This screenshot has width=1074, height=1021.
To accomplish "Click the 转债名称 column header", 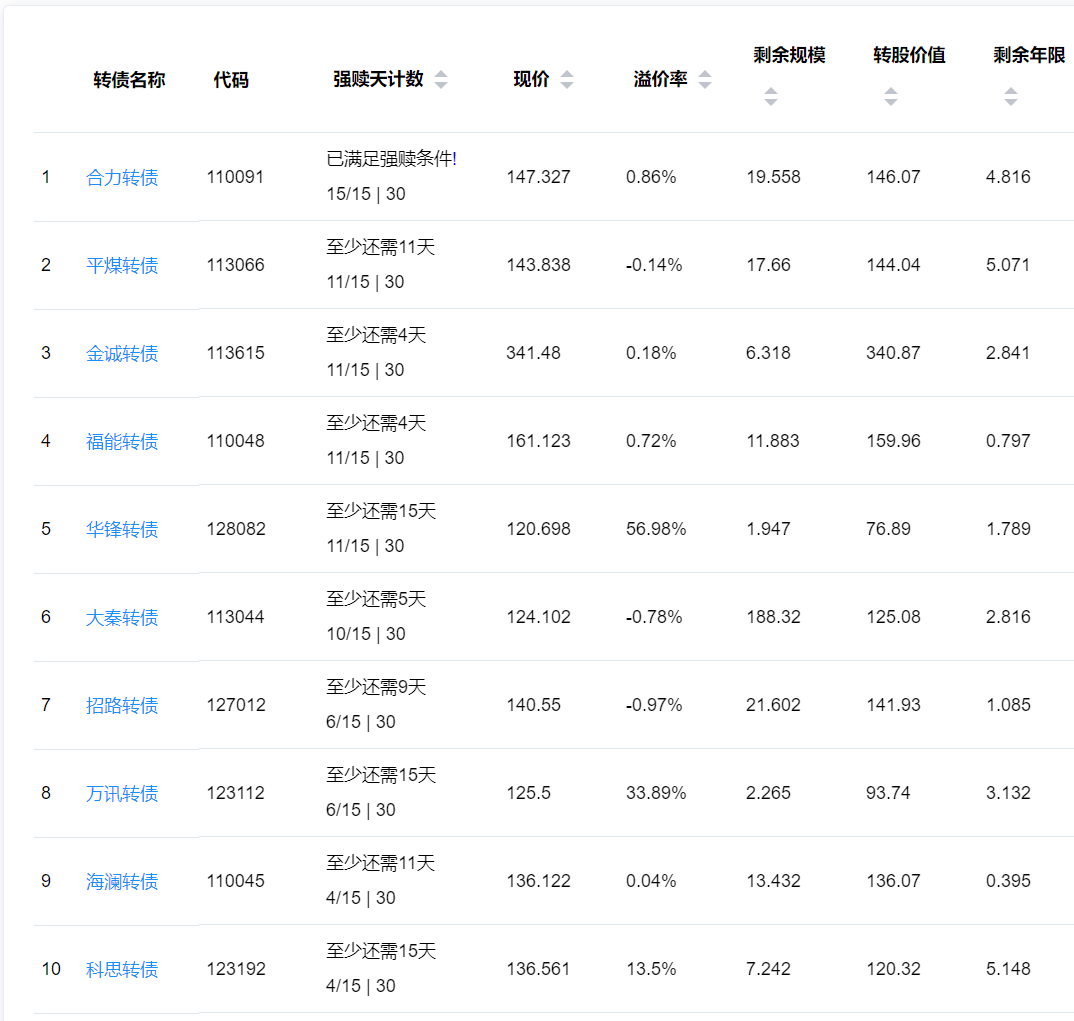I will [x=129, y=80].
